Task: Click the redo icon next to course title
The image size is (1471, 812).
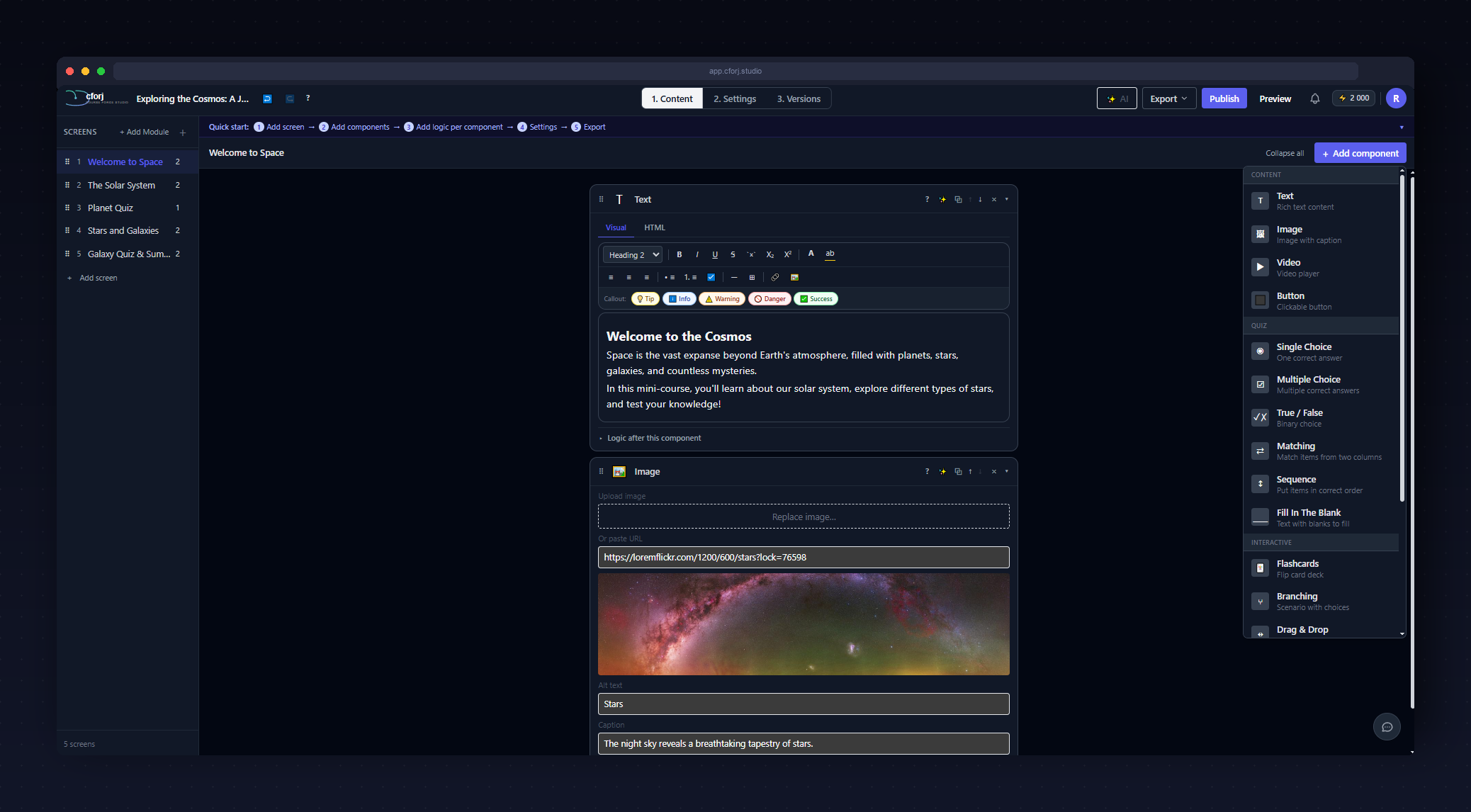Action: coord(290,98)
